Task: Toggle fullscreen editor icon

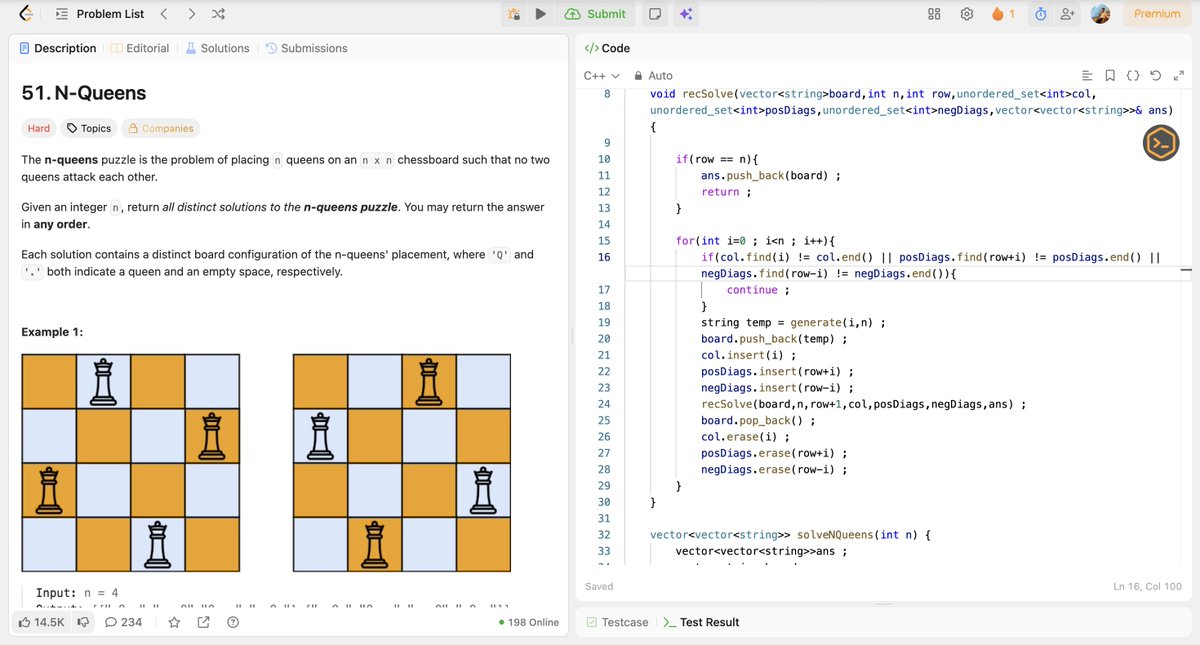Action: click(1177, 76)
